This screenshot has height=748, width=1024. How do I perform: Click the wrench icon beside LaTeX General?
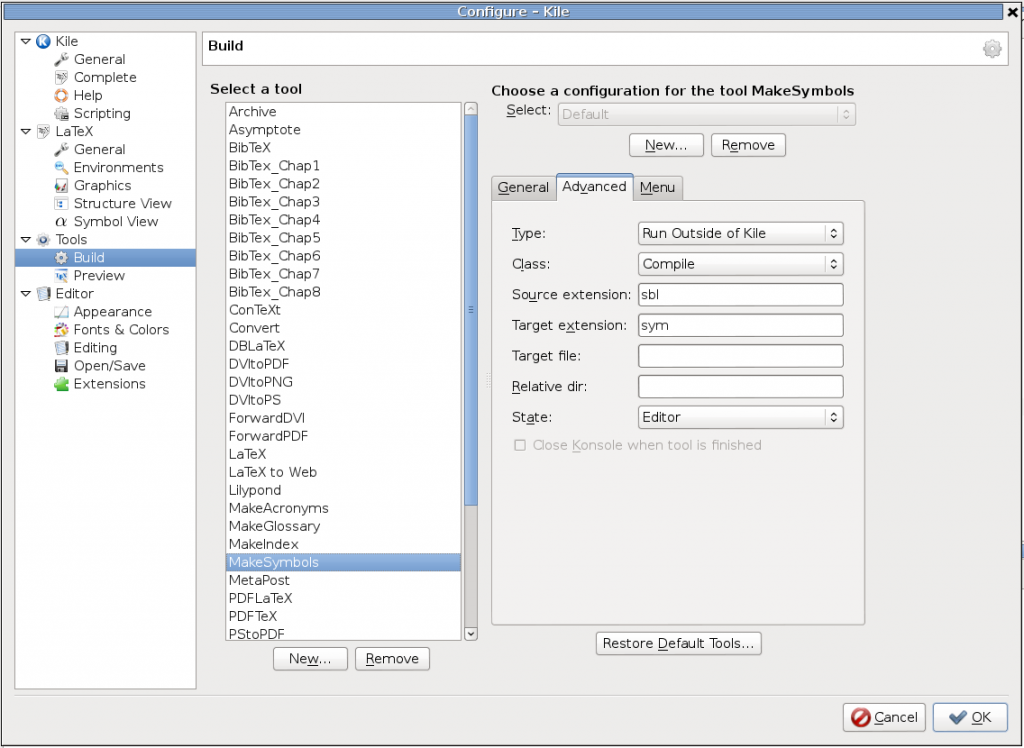point(61,150)
